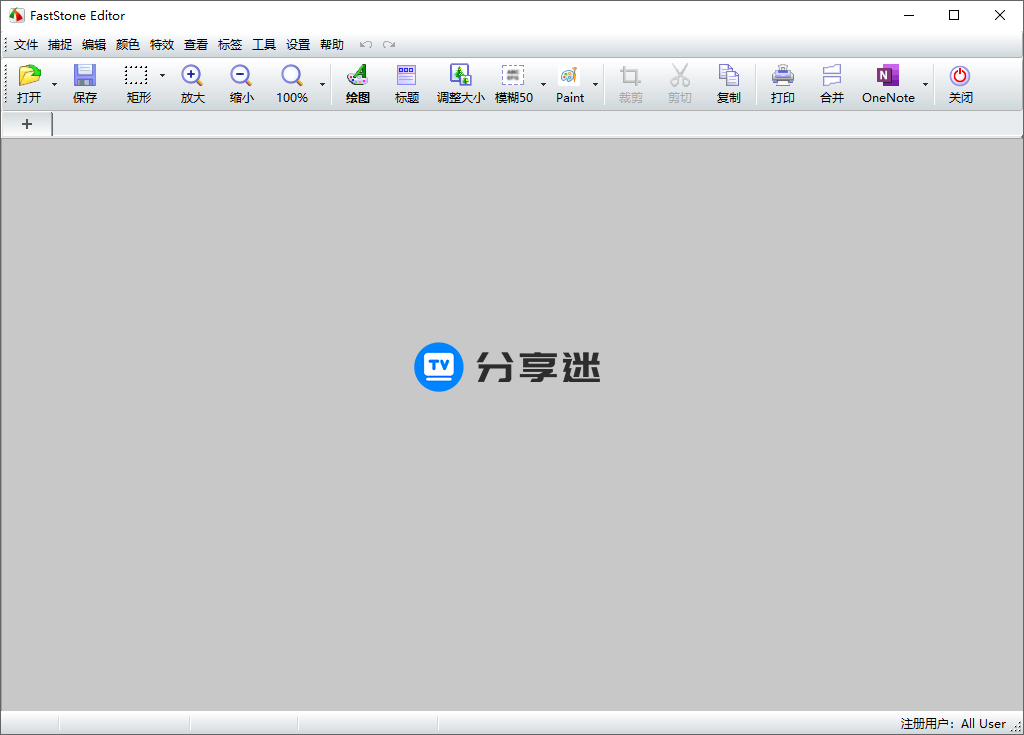Click the 复制 copy icon

click(x=729, y=83)
